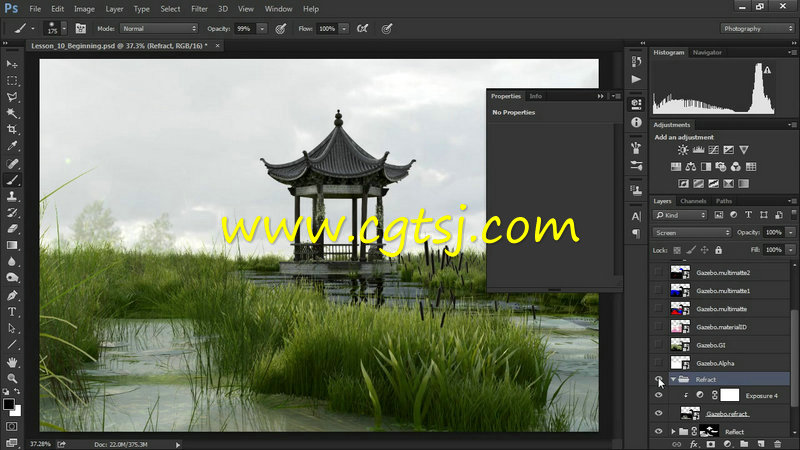Select the Dodge tool
Screen dimensions: 800x450
[x=12, y=278]
